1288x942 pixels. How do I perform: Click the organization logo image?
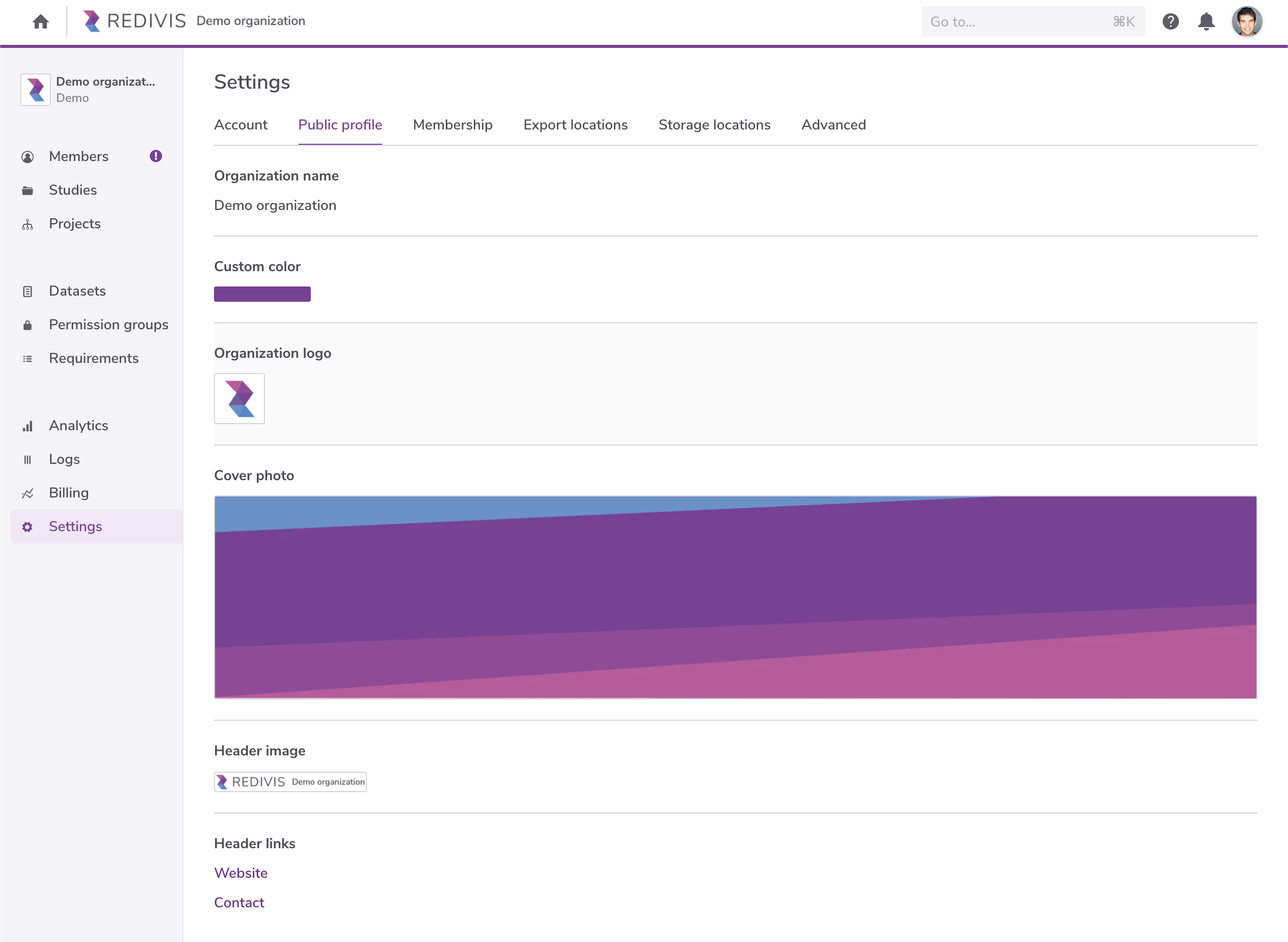click(x=239, y=399)
